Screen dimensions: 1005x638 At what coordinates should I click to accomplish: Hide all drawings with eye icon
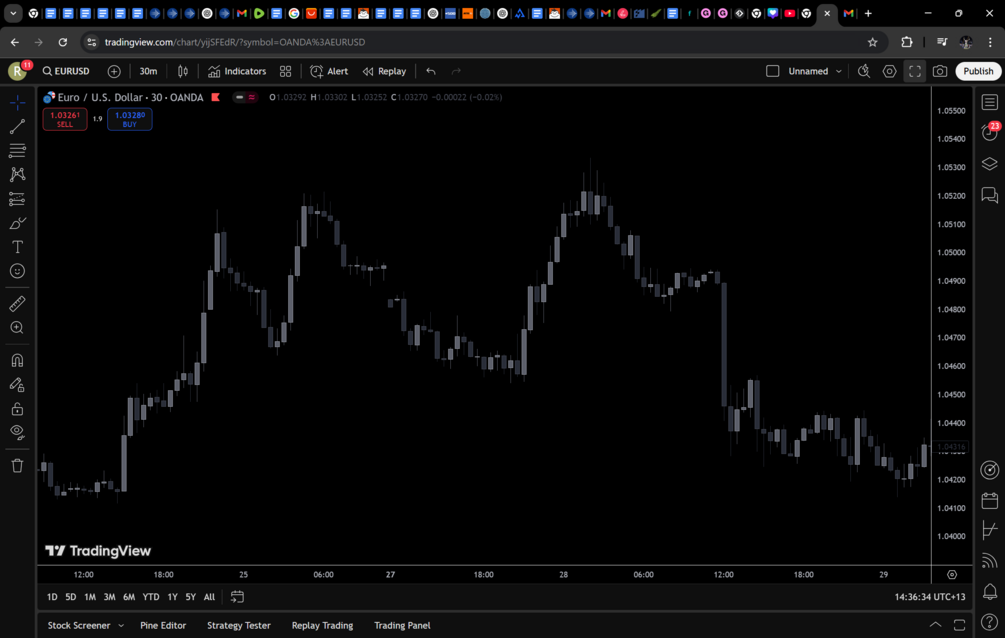tap(17, 433)
